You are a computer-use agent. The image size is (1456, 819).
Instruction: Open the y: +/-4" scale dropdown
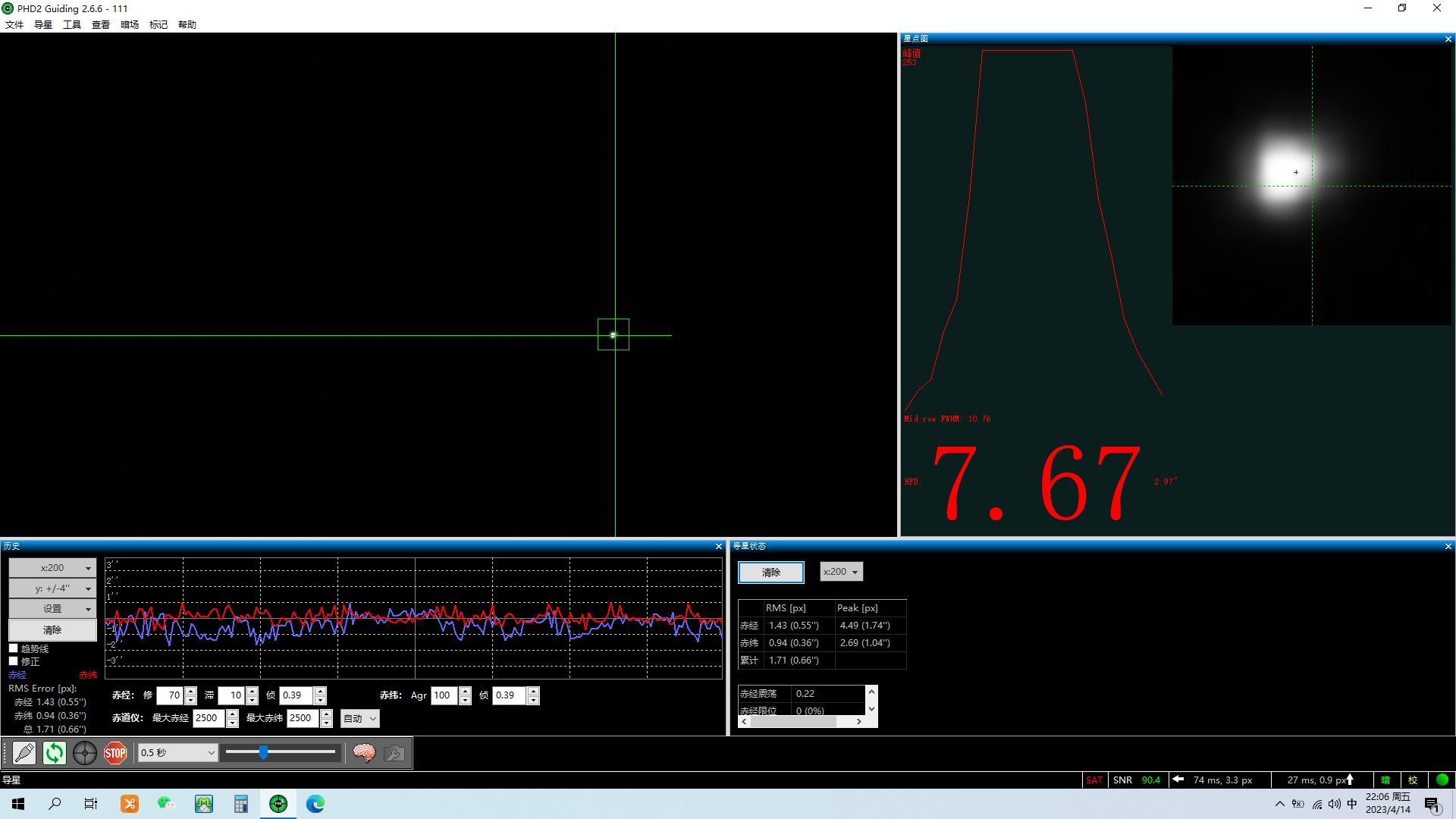(52, 588)
